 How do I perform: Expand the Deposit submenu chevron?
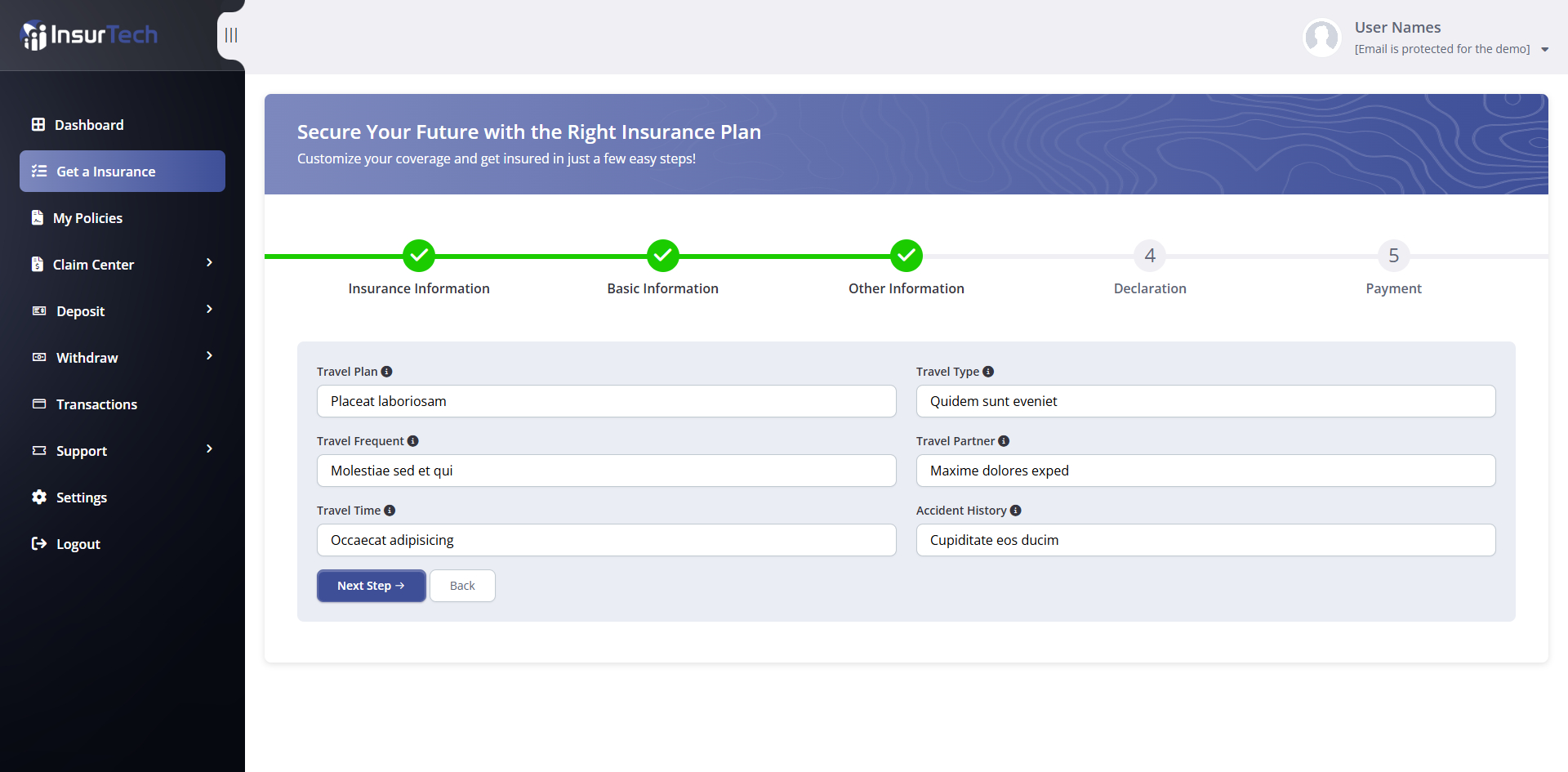(209, 310)
